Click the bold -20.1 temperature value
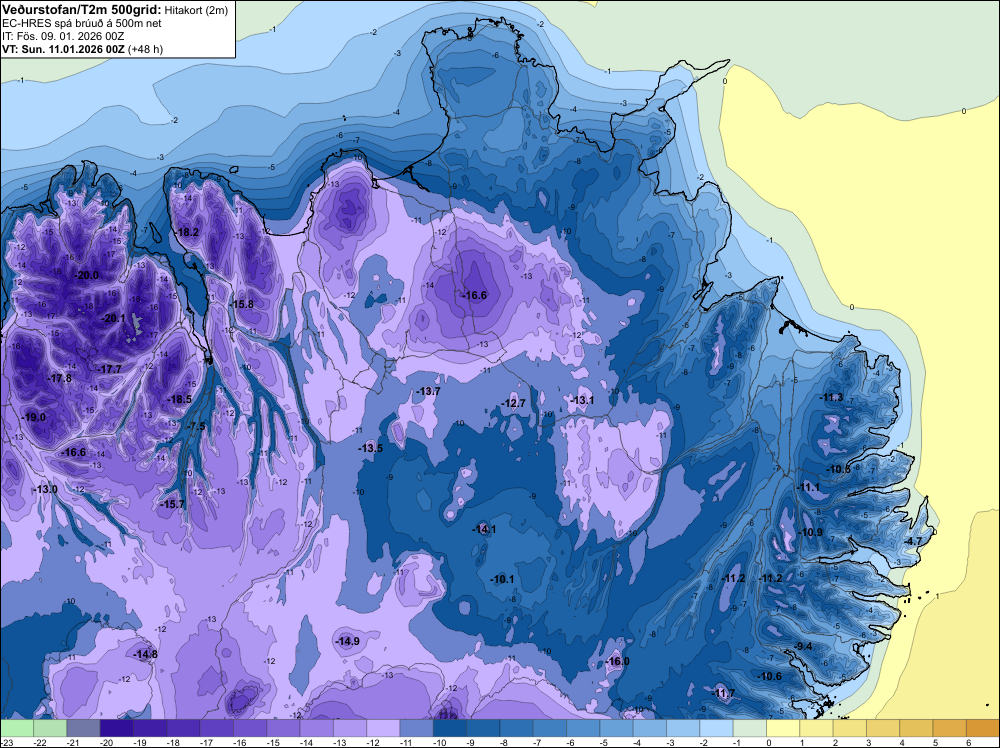Viewport: 1000px width, 748px height. click(114, 318)
